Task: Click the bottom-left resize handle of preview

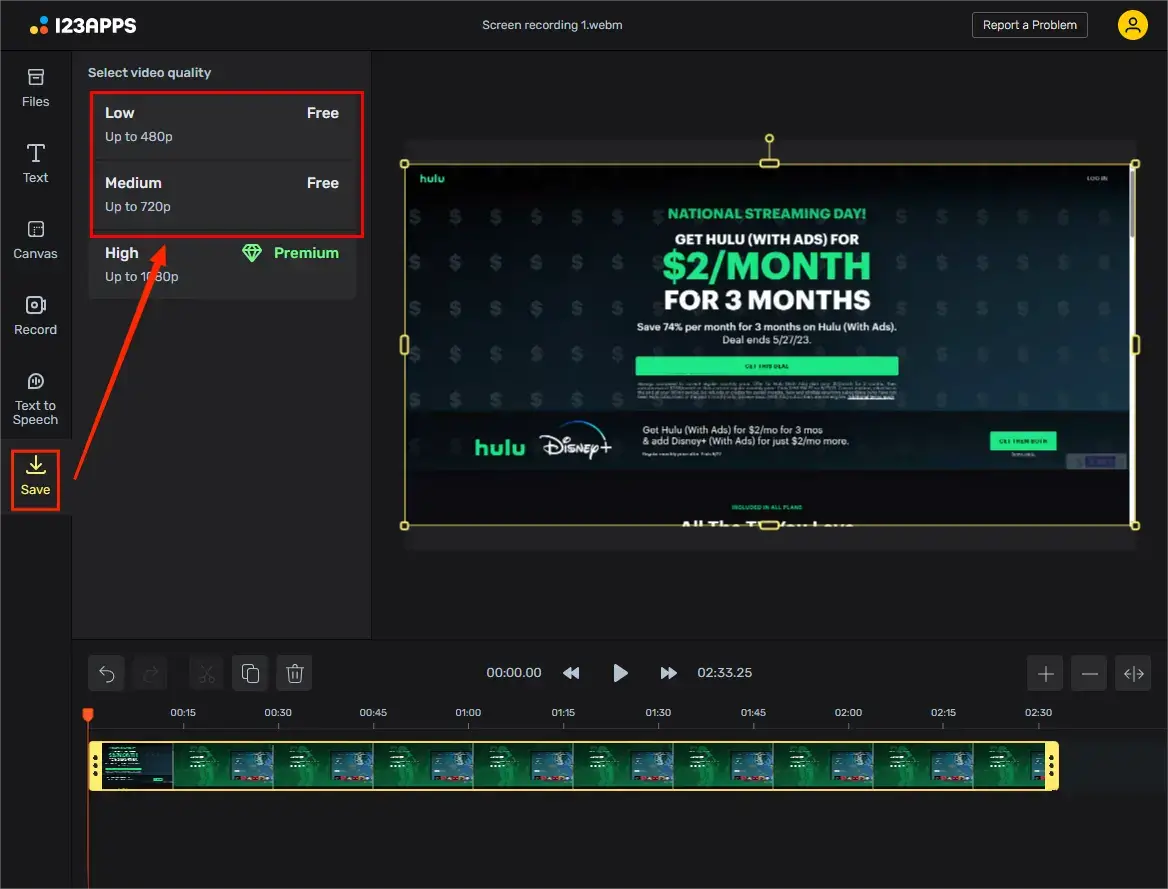Action: [x=404, y=525]
